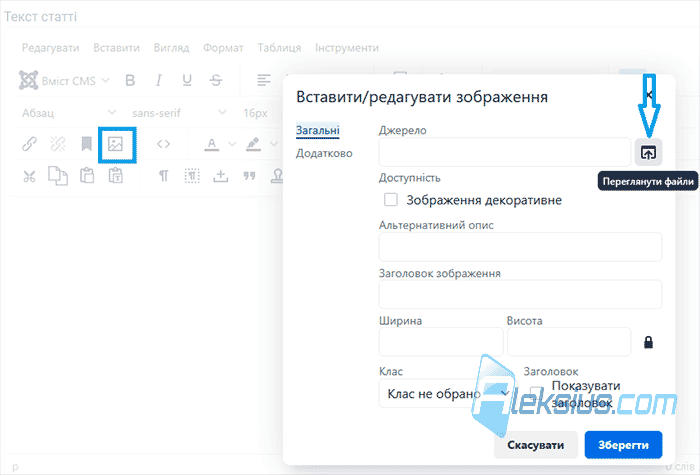Check the Зображення декоративне checkbox
Viewport: 700px width, 475px height.
click(391, 200)
